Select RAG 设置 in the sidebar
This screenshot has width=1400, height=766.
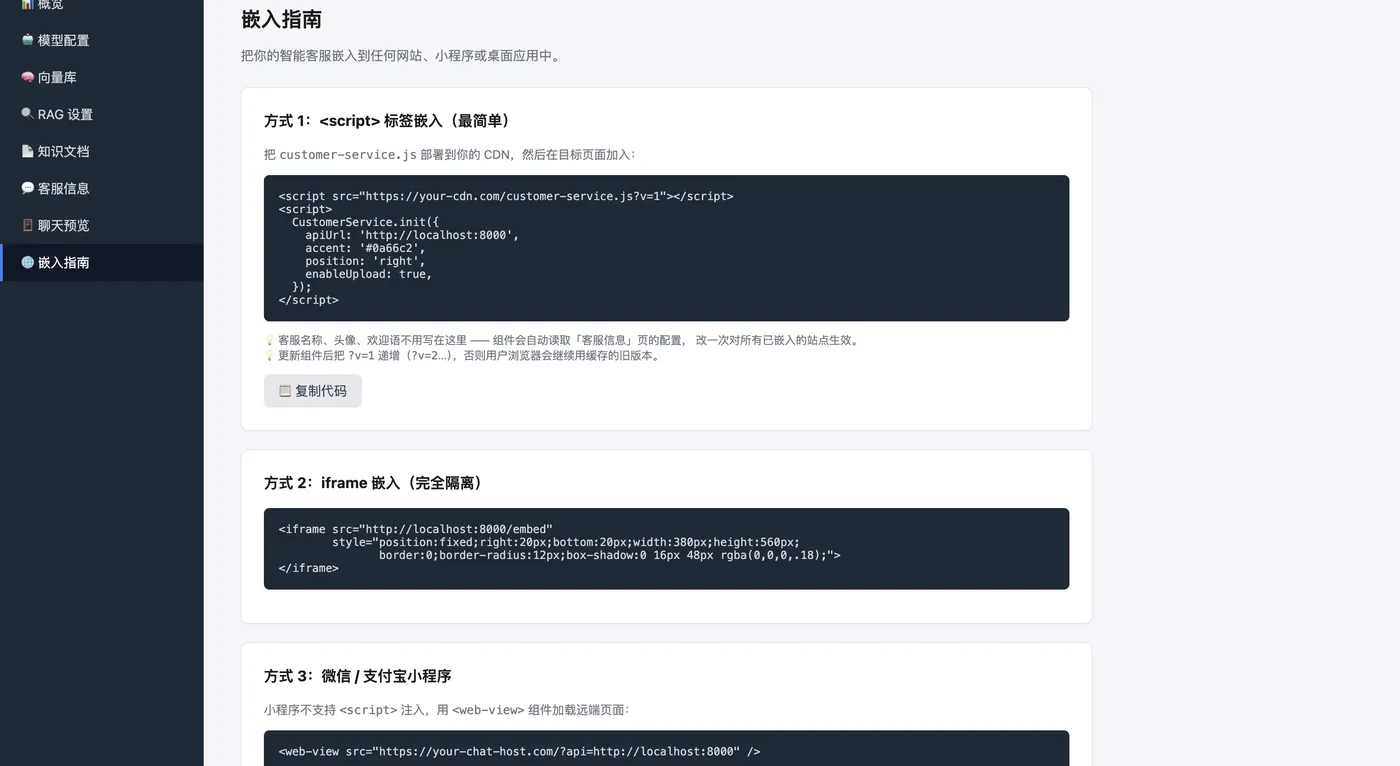101,114
